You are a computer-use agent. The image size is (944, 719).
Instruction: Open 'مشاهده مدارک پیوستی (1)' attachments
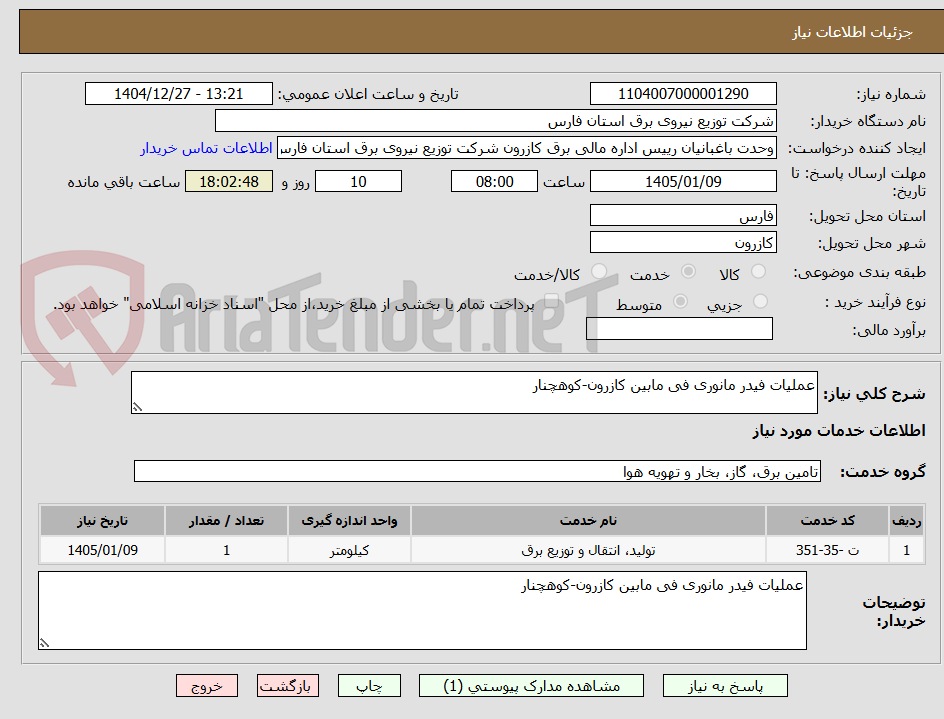pyautogui.click(x=531, y=686)
